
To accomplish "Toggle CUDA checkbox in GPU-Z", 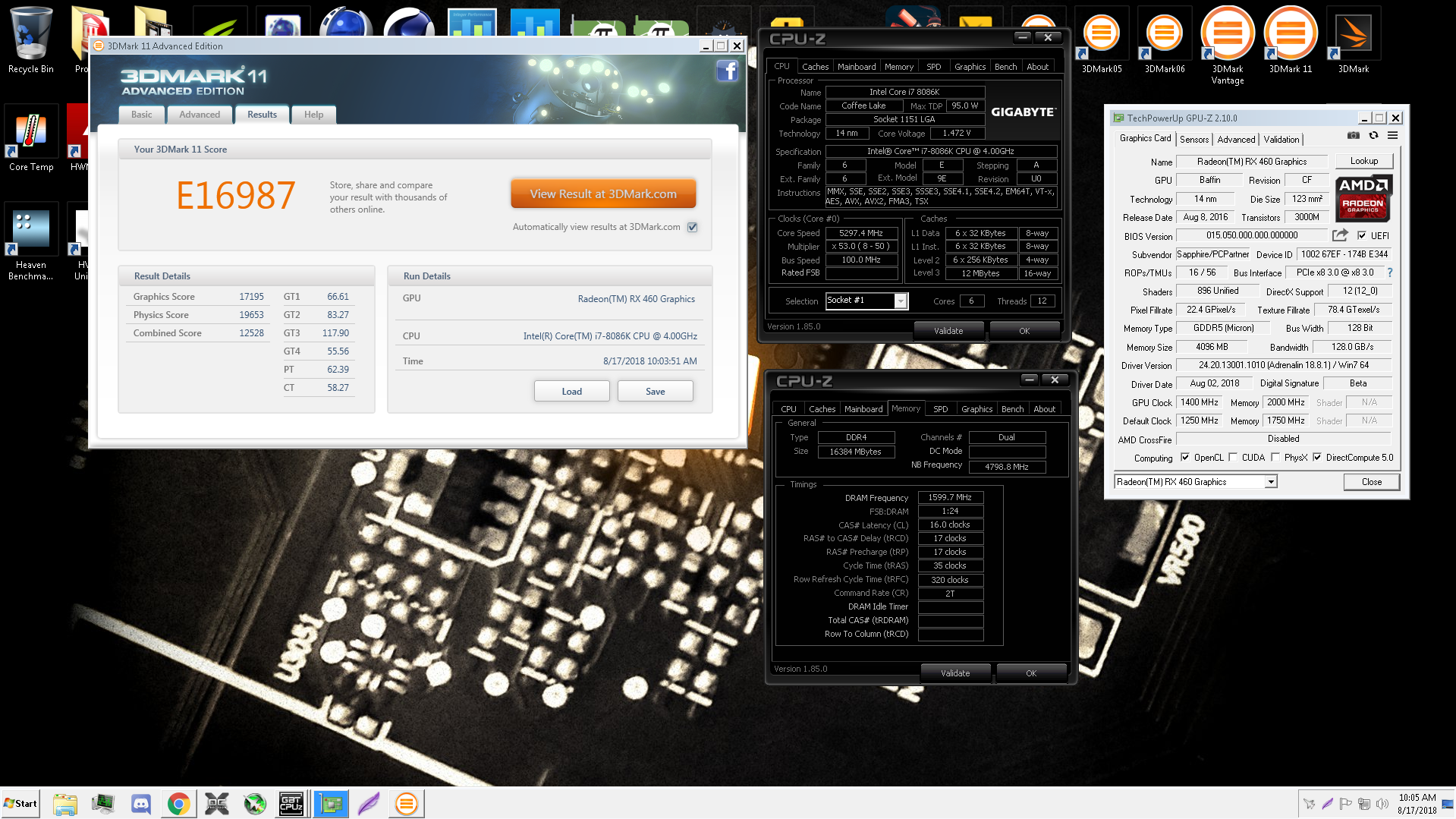I will [x=1233, y=457].
